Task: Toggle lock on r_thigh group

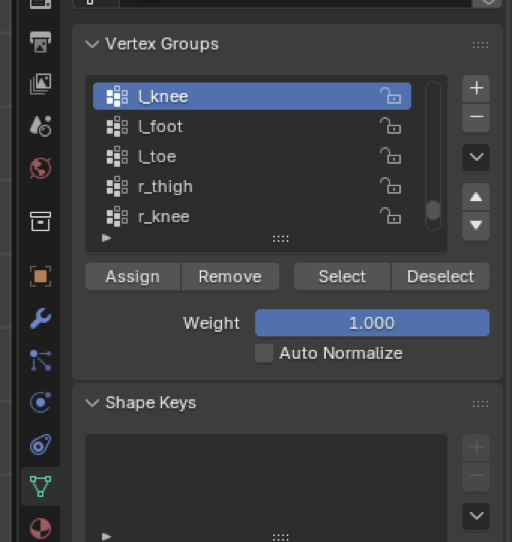Action: [390, 186]
